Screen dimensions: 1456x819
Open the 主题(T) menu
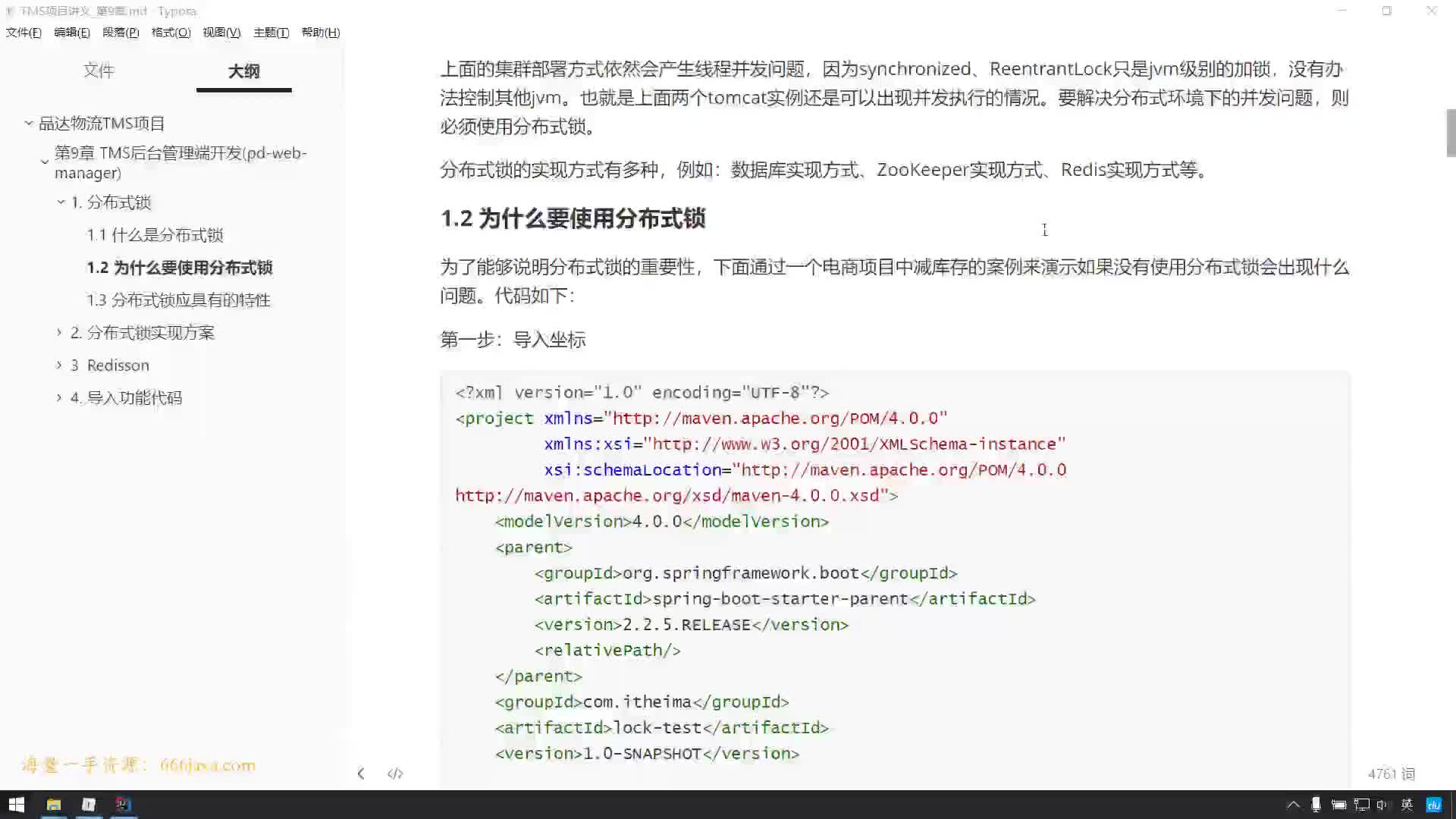[271, 33]
